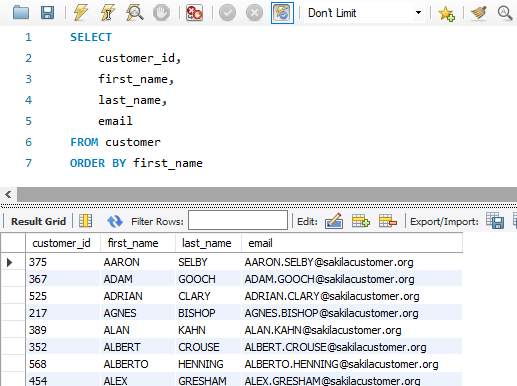Sort by email column header
Viewport: 517px width, 386px height.
[x=352, y=243]
